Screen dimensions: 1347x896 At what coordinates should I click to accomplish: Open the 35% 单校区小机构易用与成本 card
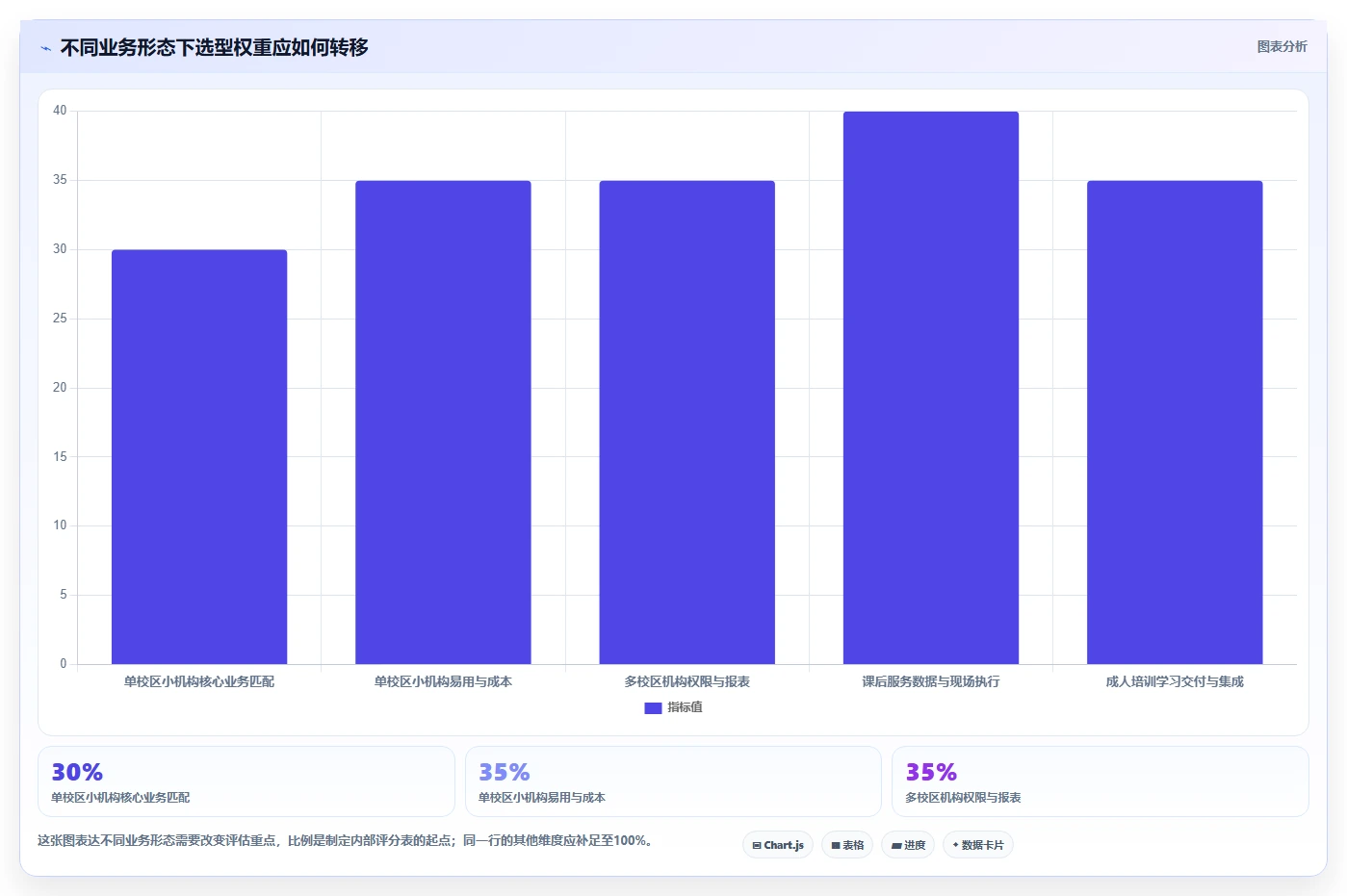(673, 781)
